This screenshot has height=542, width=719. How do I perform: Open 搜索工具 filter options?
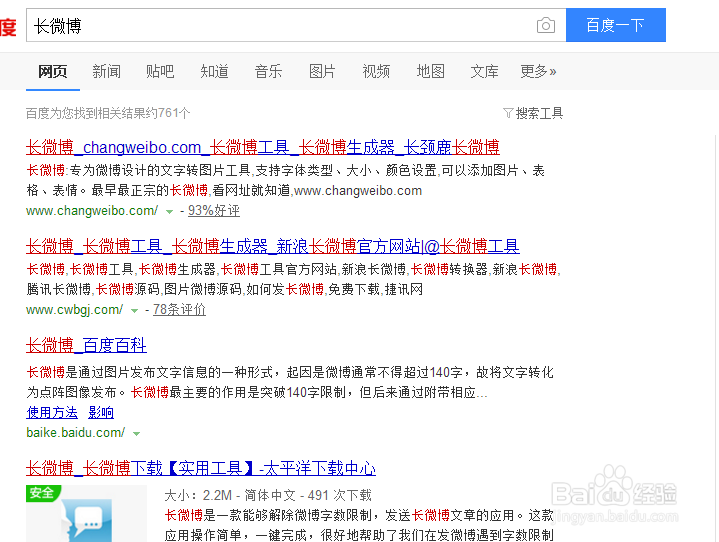click(x=533, y=113)
